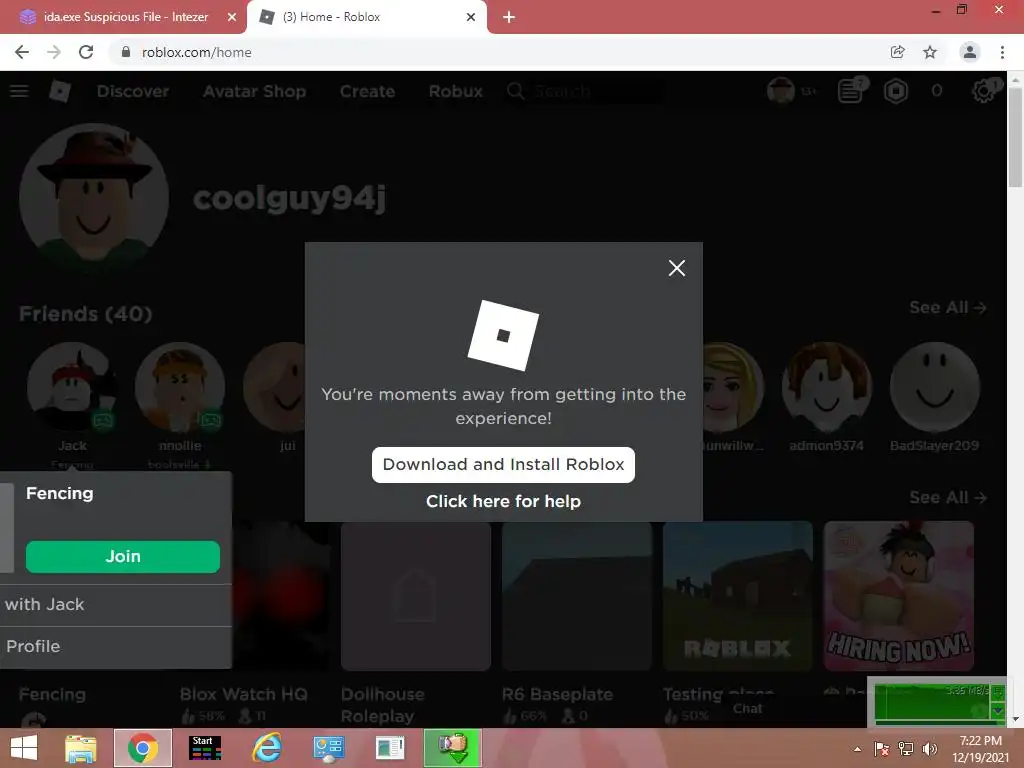1024x768 pixels.
Task: Open the R6 Baseplate game thumbnail
Action: click(577, 596)
